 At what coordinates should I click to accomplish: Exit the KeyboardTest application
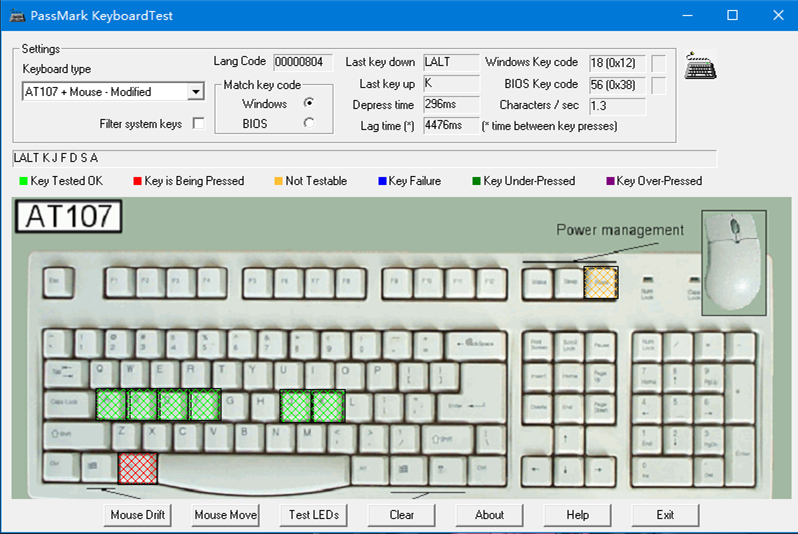click(665, 515)
